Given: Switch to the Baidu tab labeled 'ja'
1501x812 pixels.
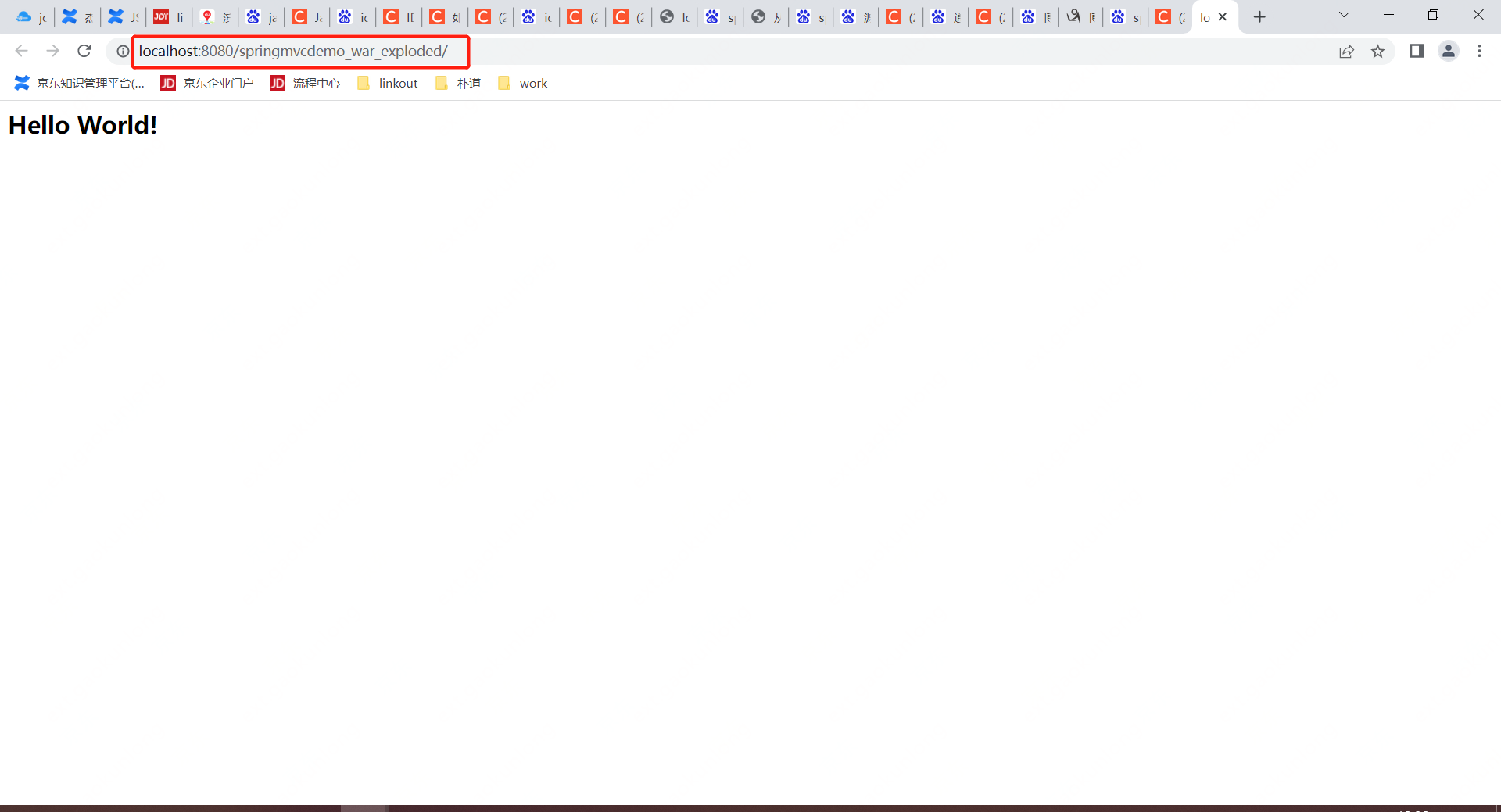Looking at the screenshot, I should [x=261, y=17].
